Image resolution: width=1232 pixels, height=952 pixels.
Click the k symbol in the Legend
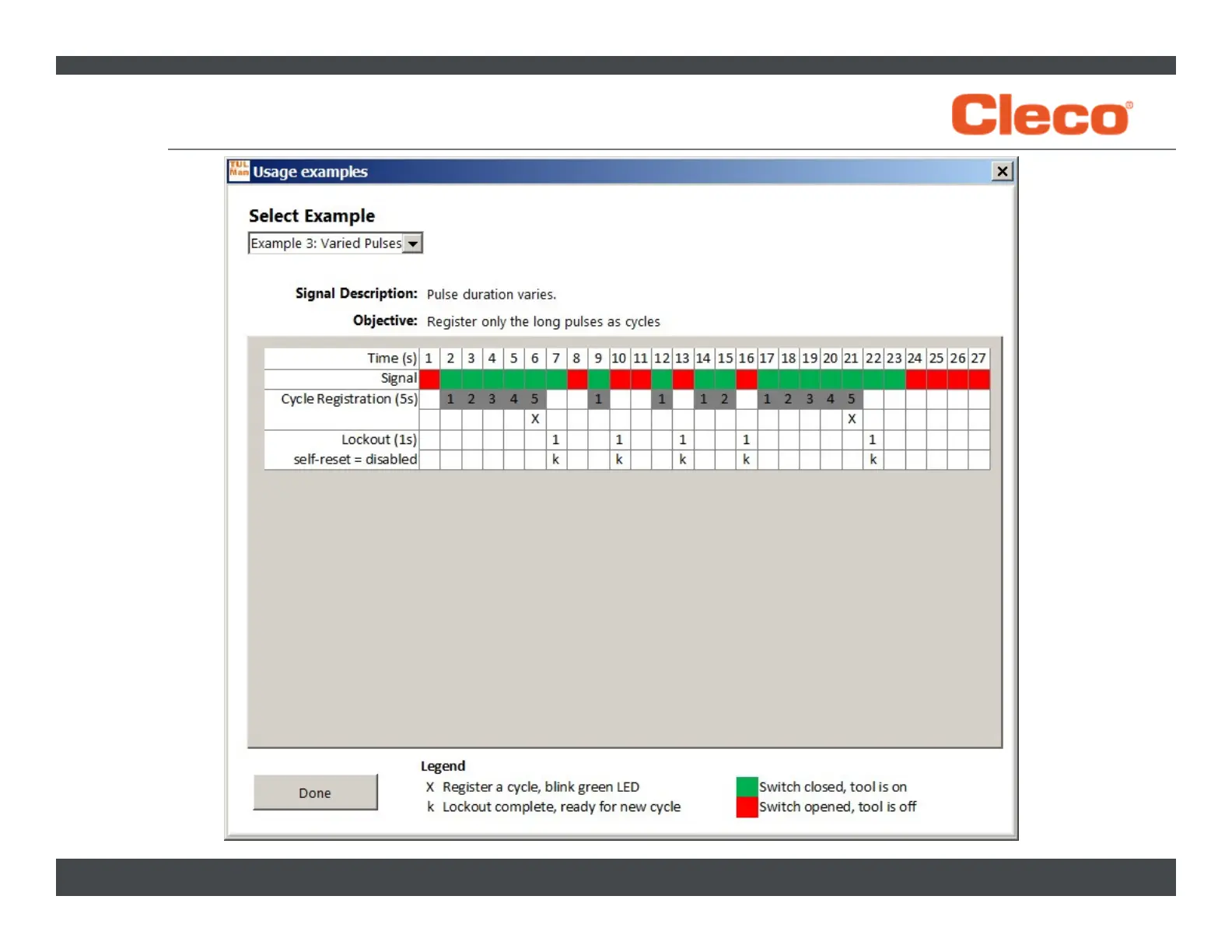pyautogui.click(x=430, y=807)
